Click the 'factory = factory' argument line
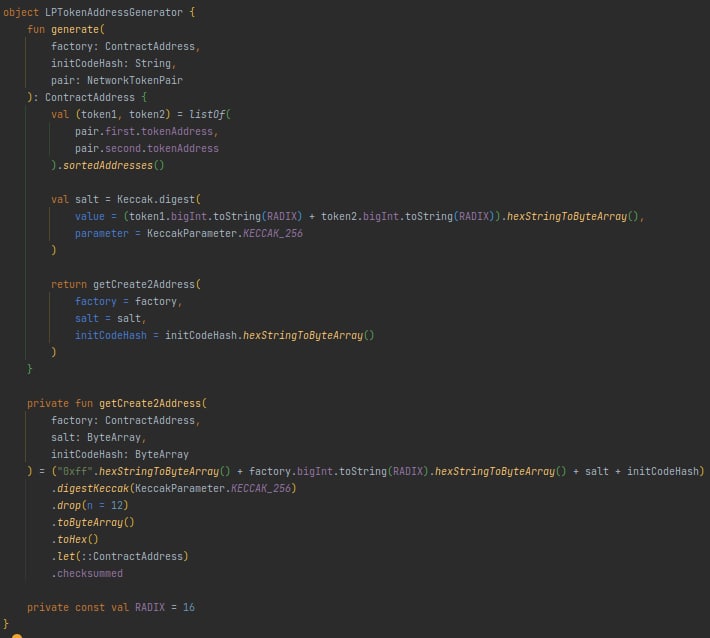The width and height of the screenshot is (710, 638). [x=129, y=302]
